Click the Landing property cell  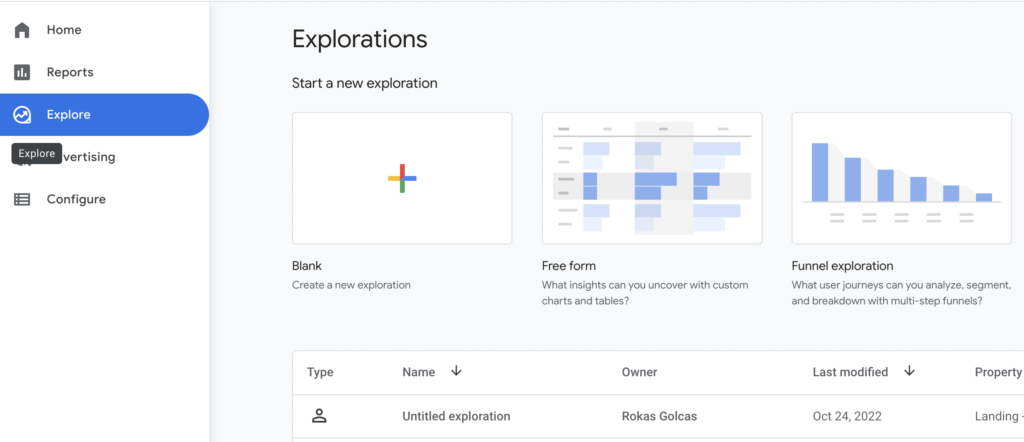tap(999, 416)
